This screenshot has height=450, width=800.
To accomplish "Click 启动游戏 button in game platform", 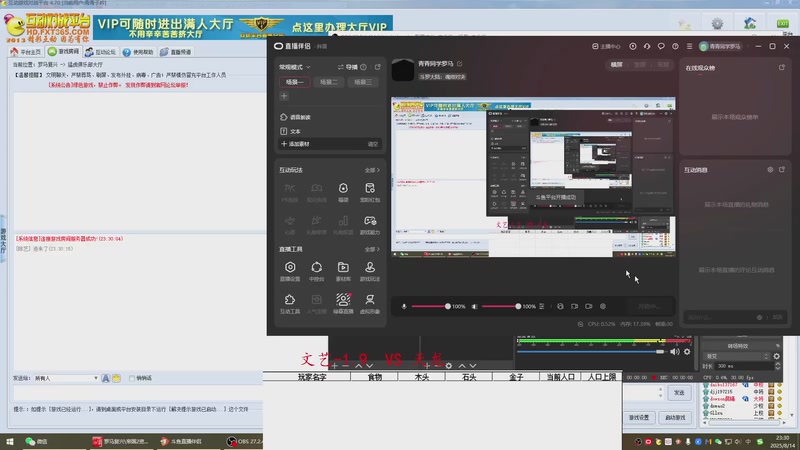I will 675,417.
